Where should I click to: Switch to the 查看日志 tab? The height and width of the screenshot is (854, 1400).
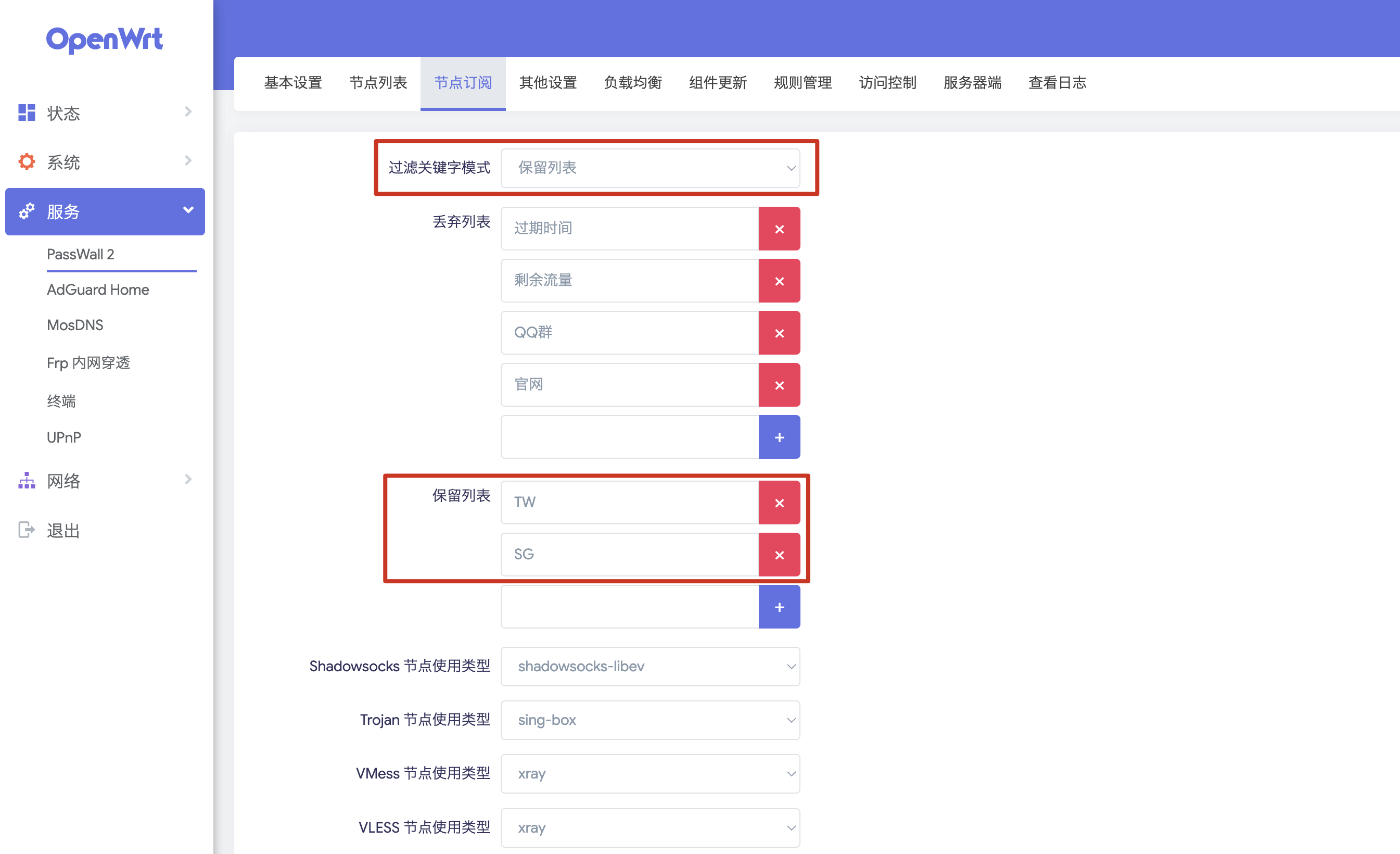[1058, 83]
